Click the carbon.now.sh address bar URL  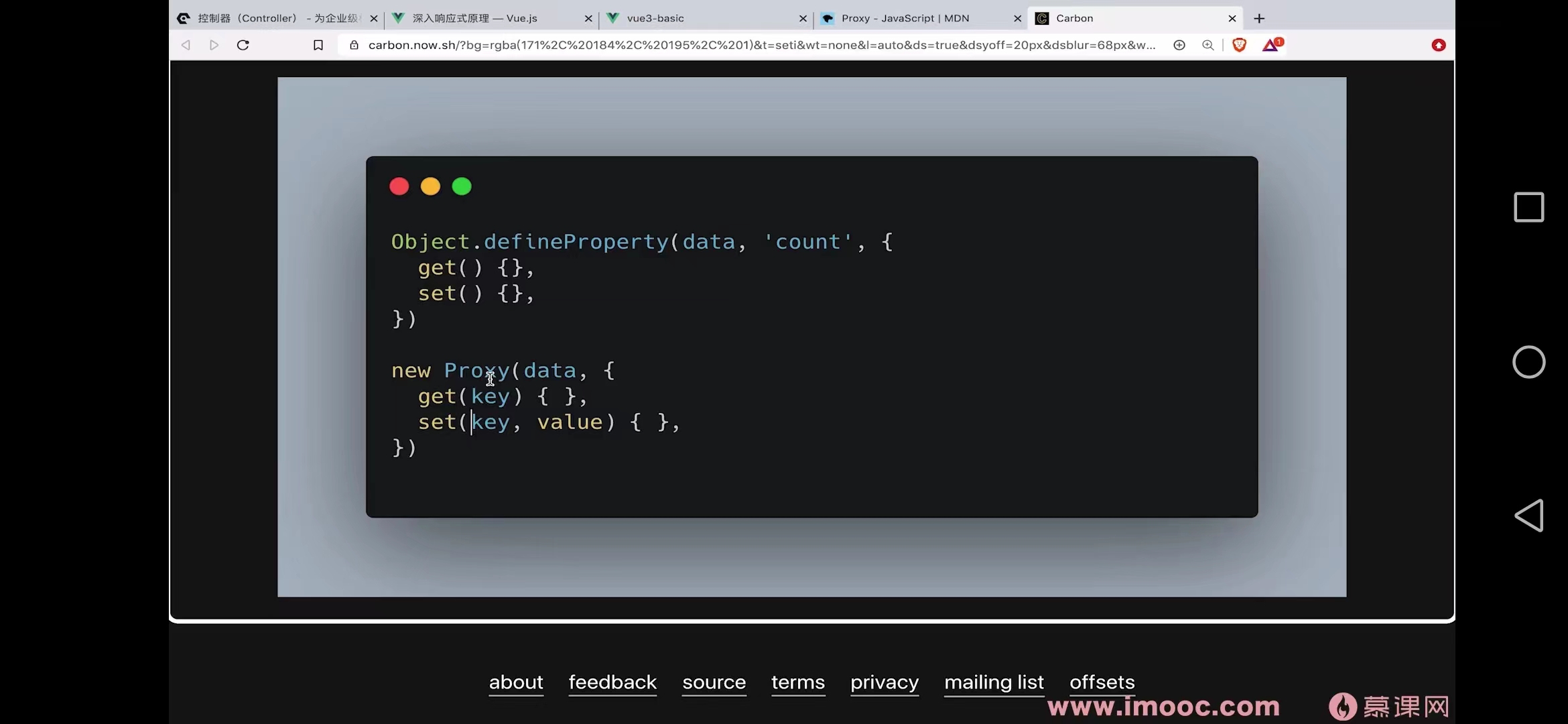pos(761,45)
